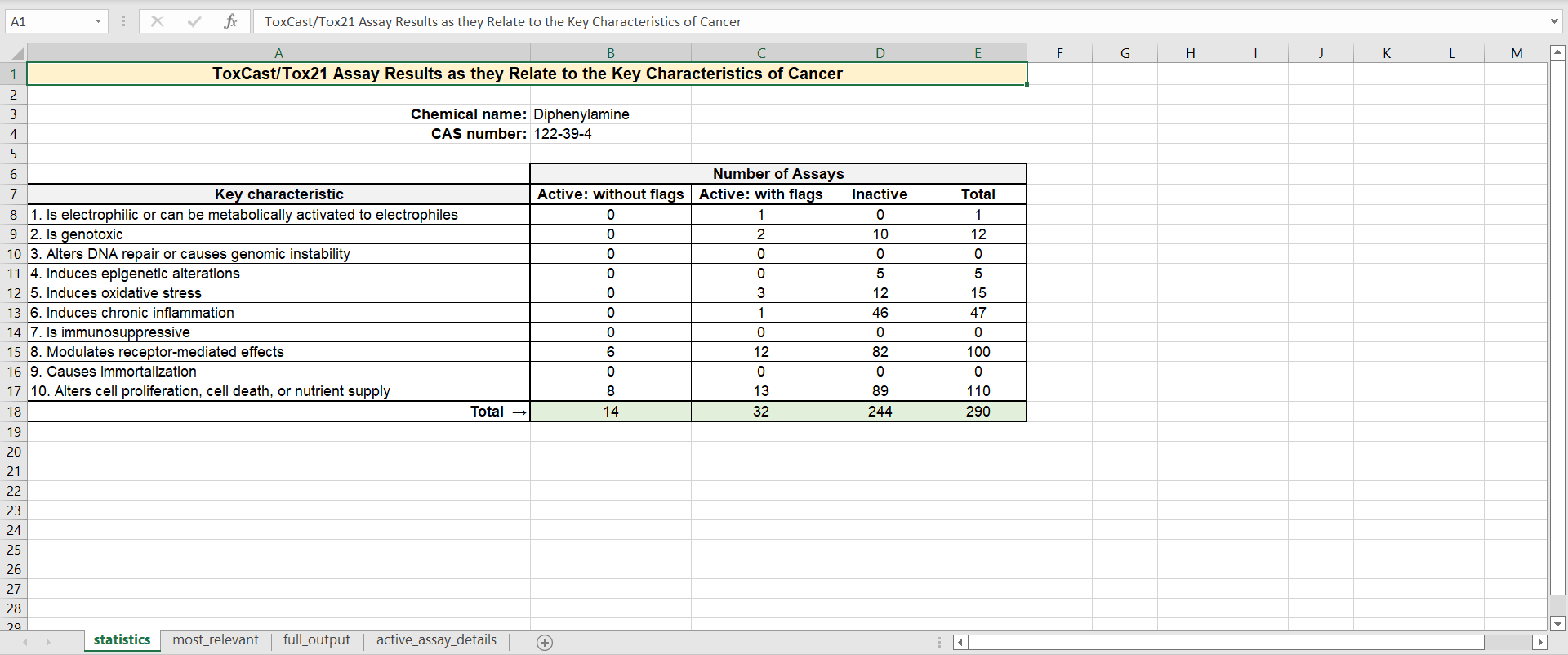Screen dimensions: 1568x655
Task: Click the vertical scrollbar thumb
Action: click(x=1557, y=327)
